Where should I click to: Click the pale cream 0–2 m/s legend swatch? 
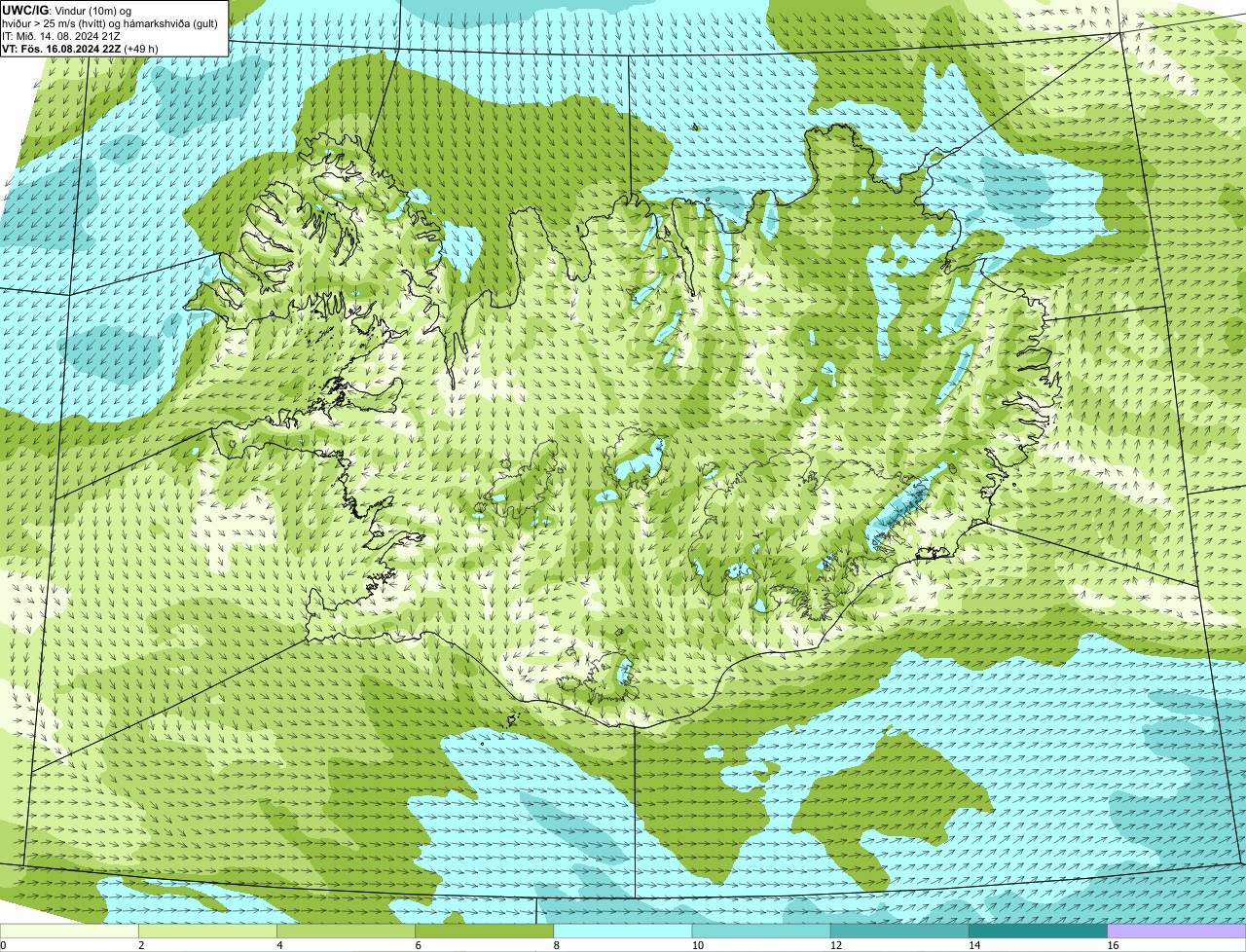[x=69, y=932]
